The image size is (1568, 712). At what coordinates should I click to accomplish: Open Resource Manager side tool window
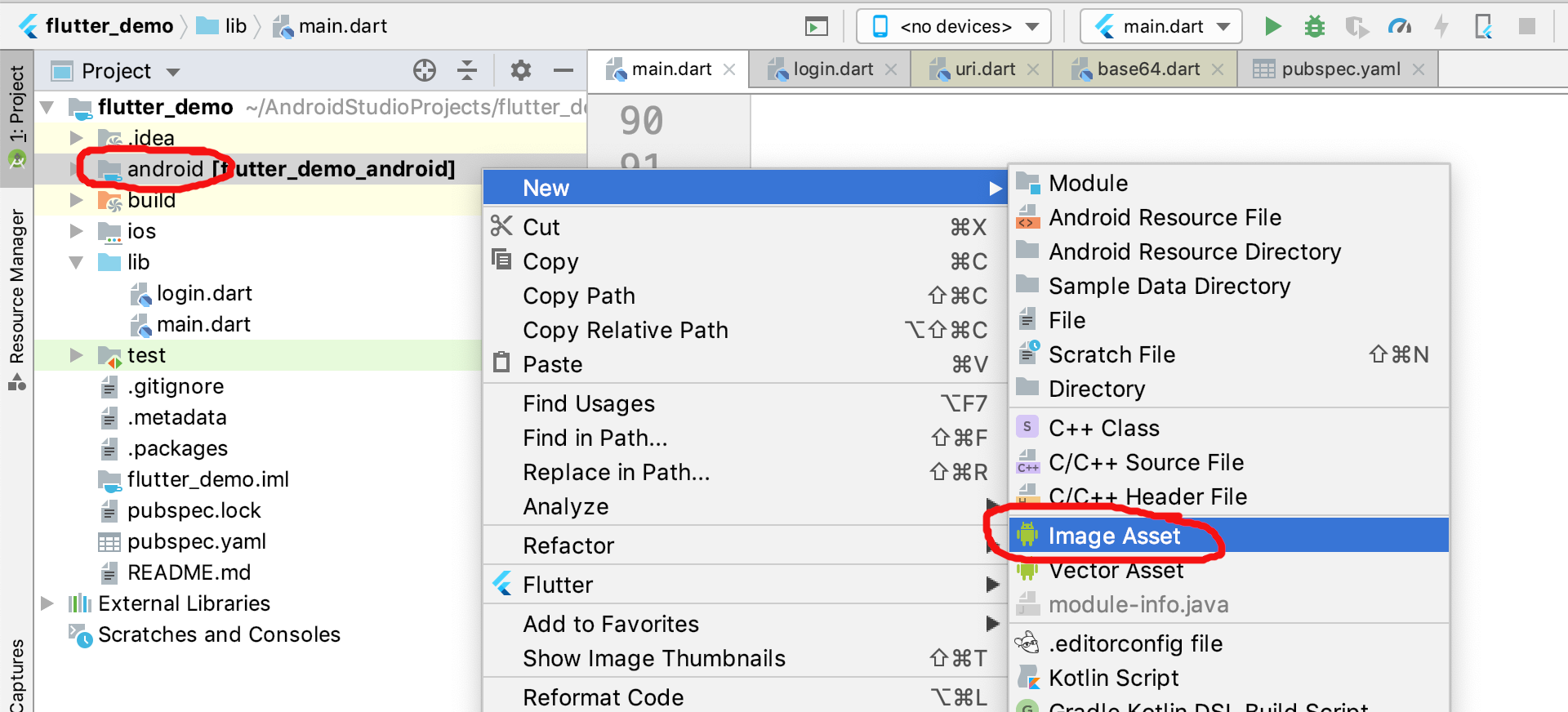click(x=16, y=300)
